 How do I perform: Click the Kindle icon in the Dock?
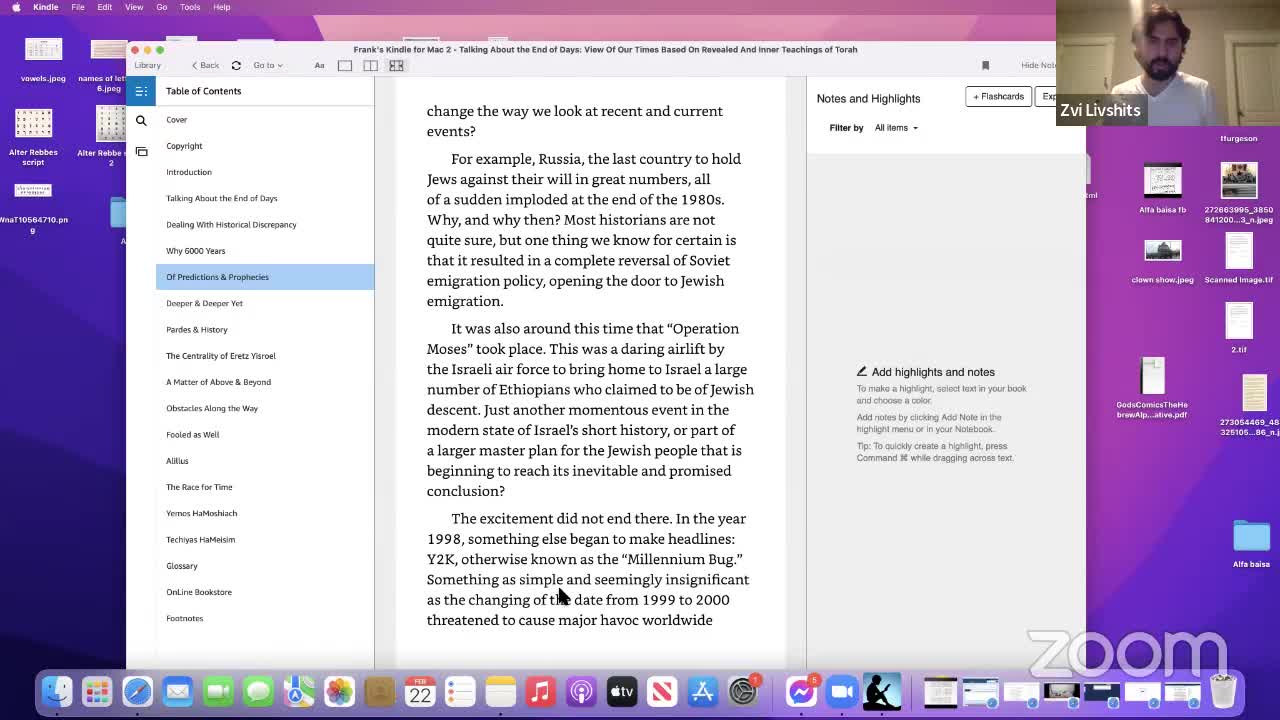(882, 691)
